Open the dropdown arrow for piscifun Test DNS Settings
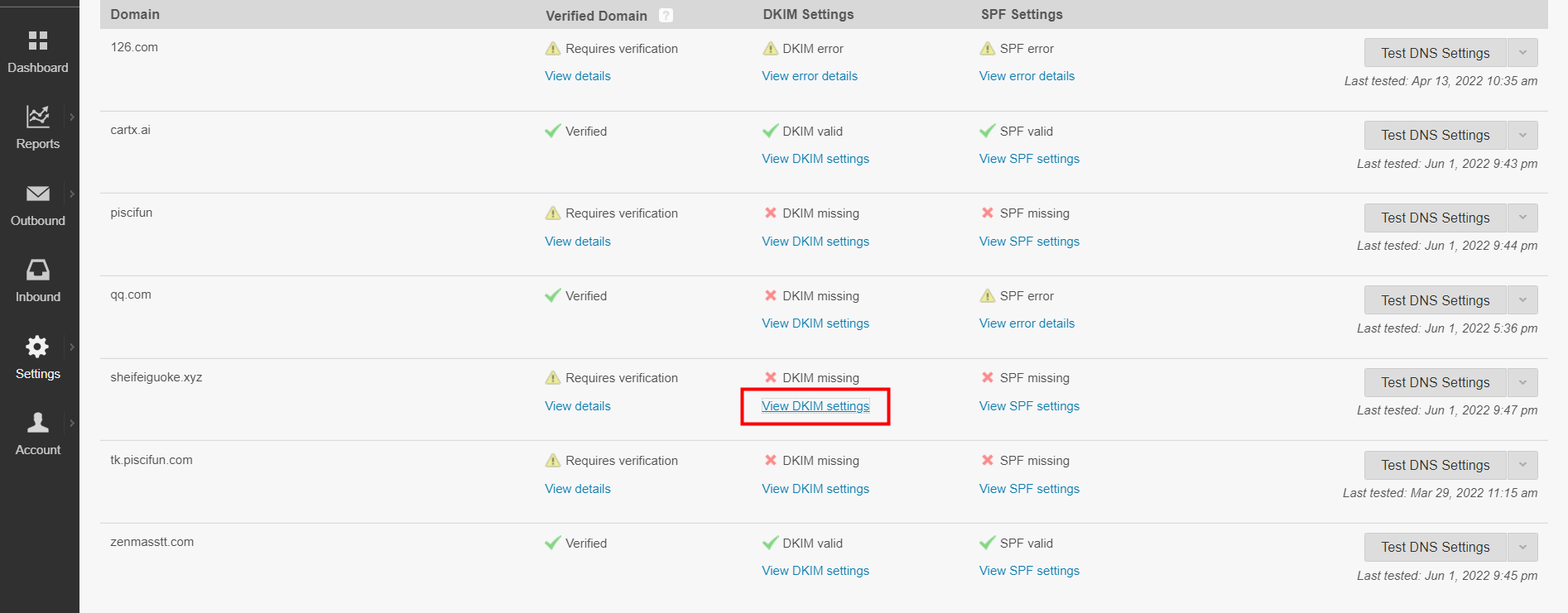The image size is (1568, 613). (x=1522, y=218)
